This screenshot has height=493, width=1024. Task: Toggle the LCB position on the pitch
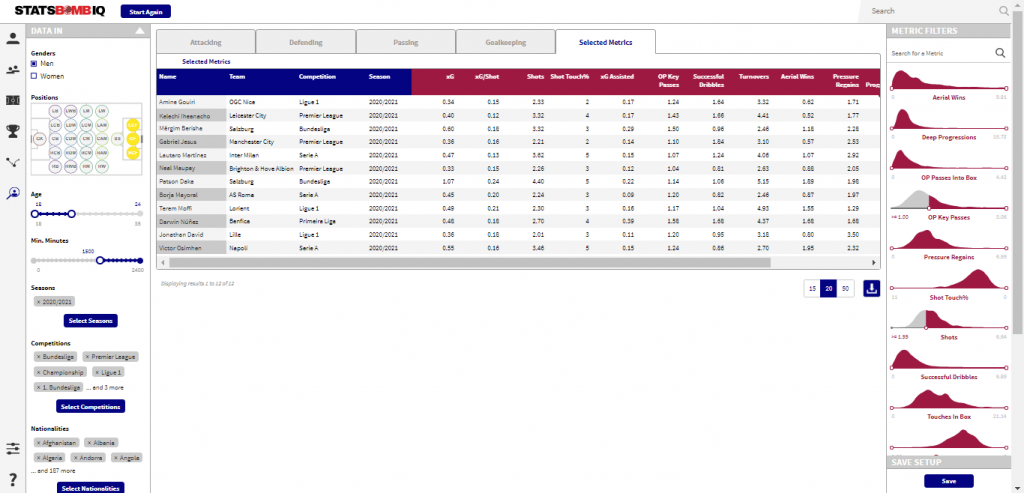(56, 125)
